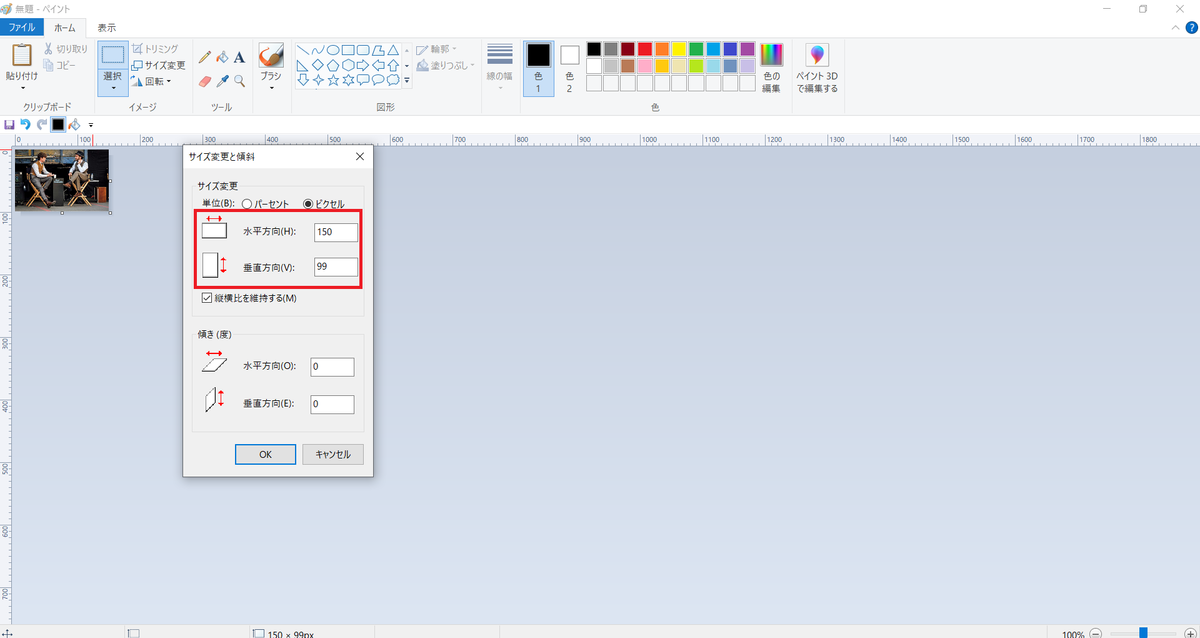The height and width of the screenshot is (638, 1200).
Task: Expand the shapes gallery More arrow
Action: 407,80
